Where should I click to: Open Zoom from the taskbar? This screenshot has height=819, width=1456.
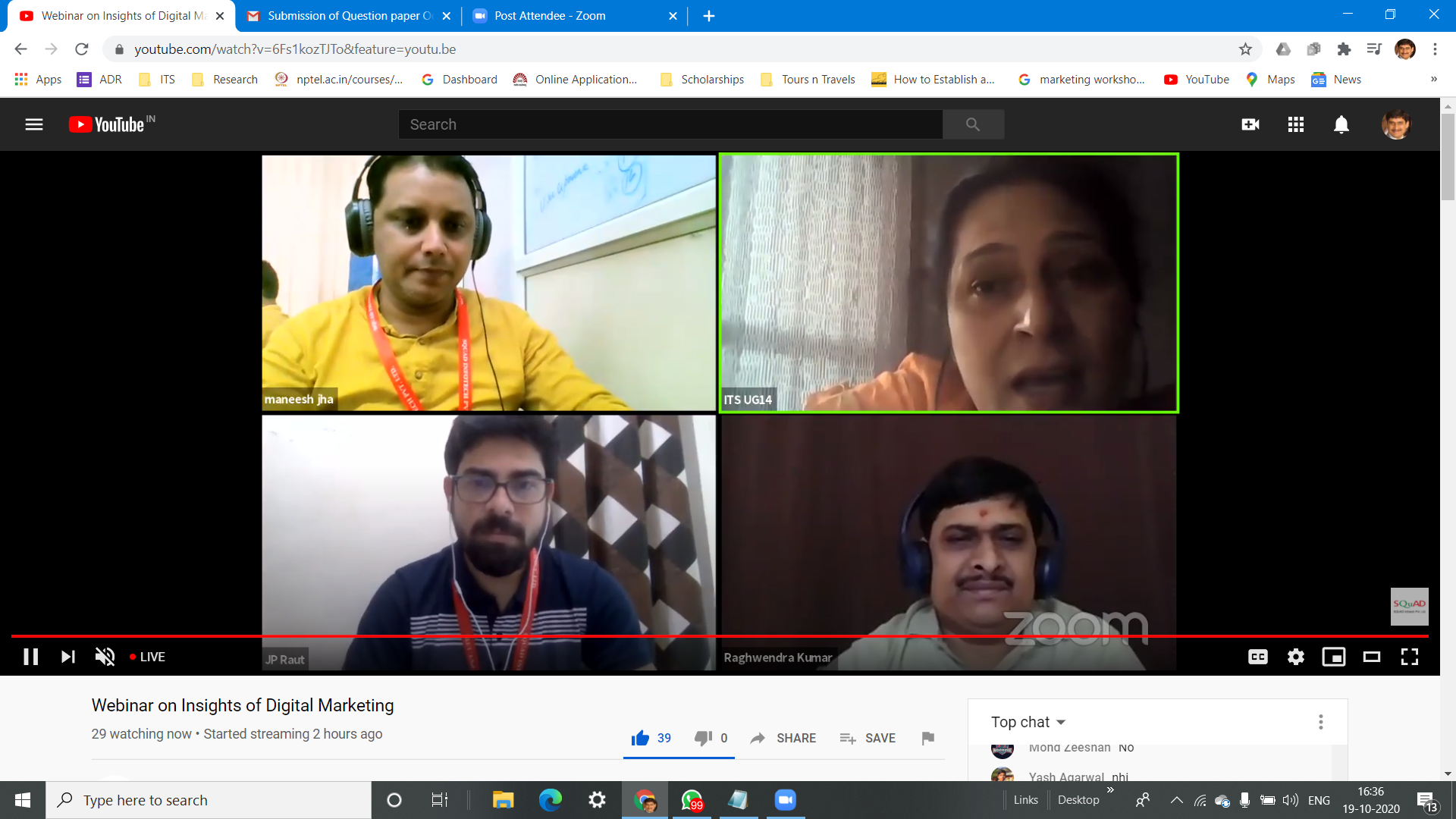coord(786,800)
